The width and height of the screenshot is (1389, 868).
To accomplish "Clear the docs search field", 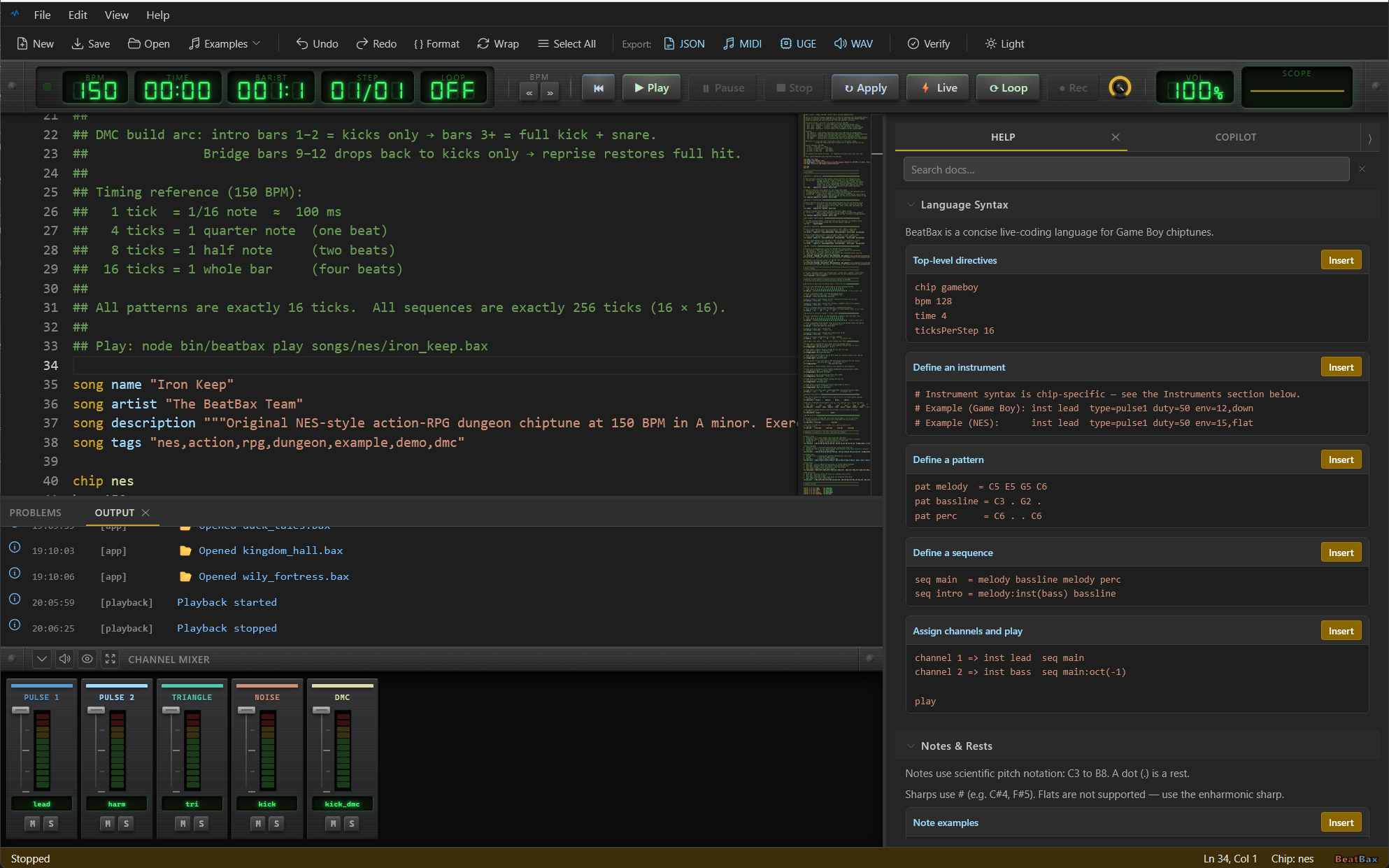I will tap(1362, 169).
